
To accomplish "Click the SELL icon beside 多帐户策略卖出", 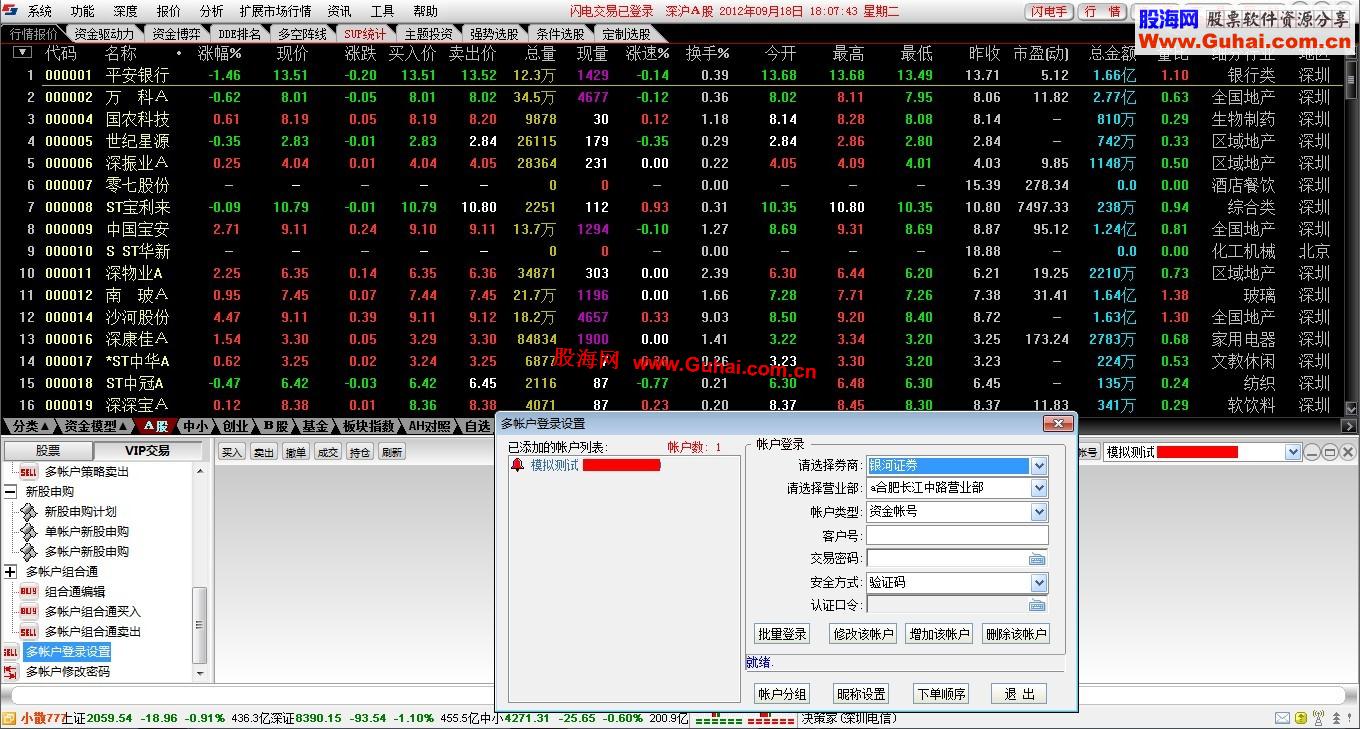I will 28,472.
